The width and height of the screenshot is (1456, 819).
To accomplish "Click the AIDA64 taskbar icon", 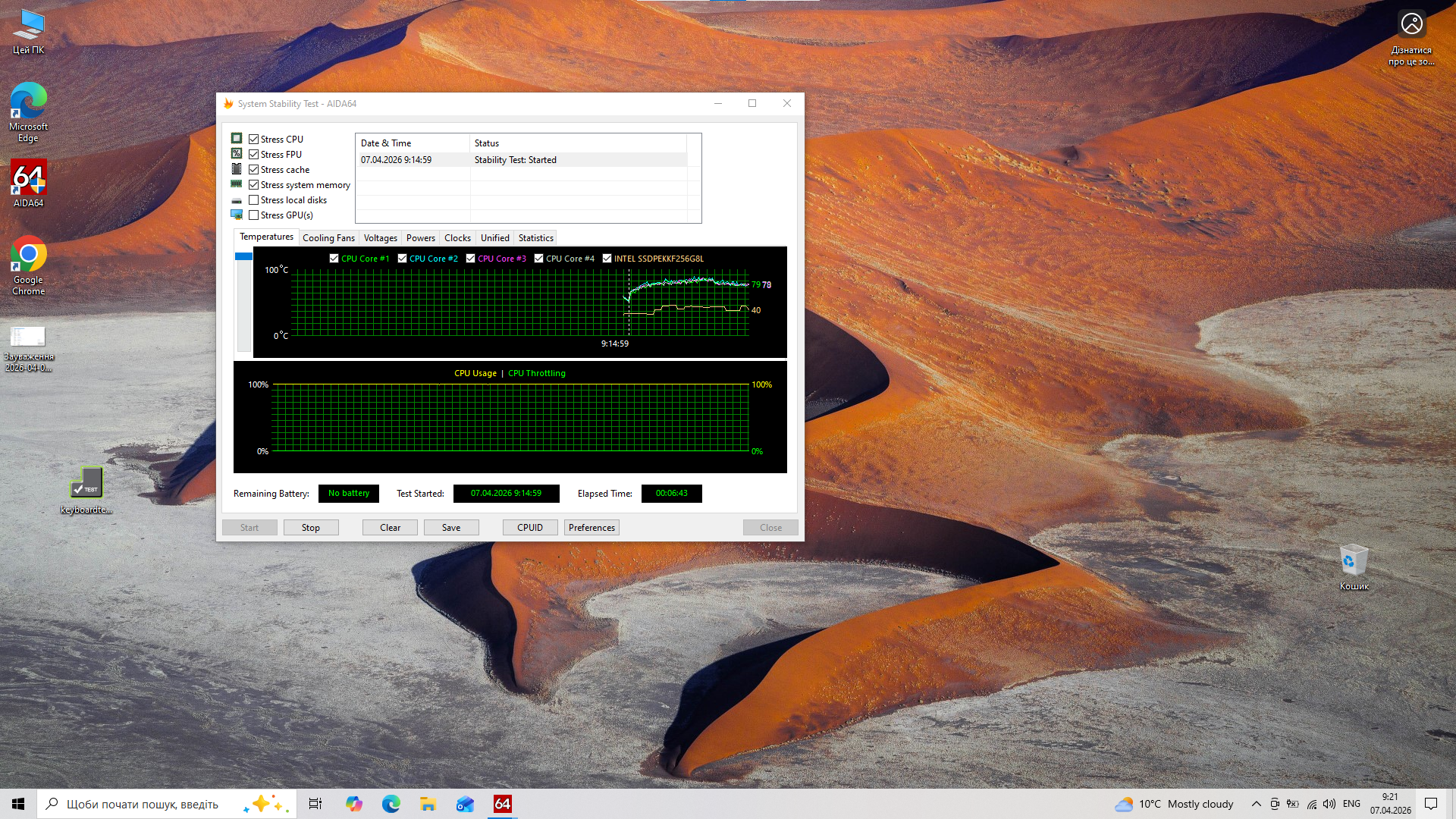I will [x=502, y=804].
